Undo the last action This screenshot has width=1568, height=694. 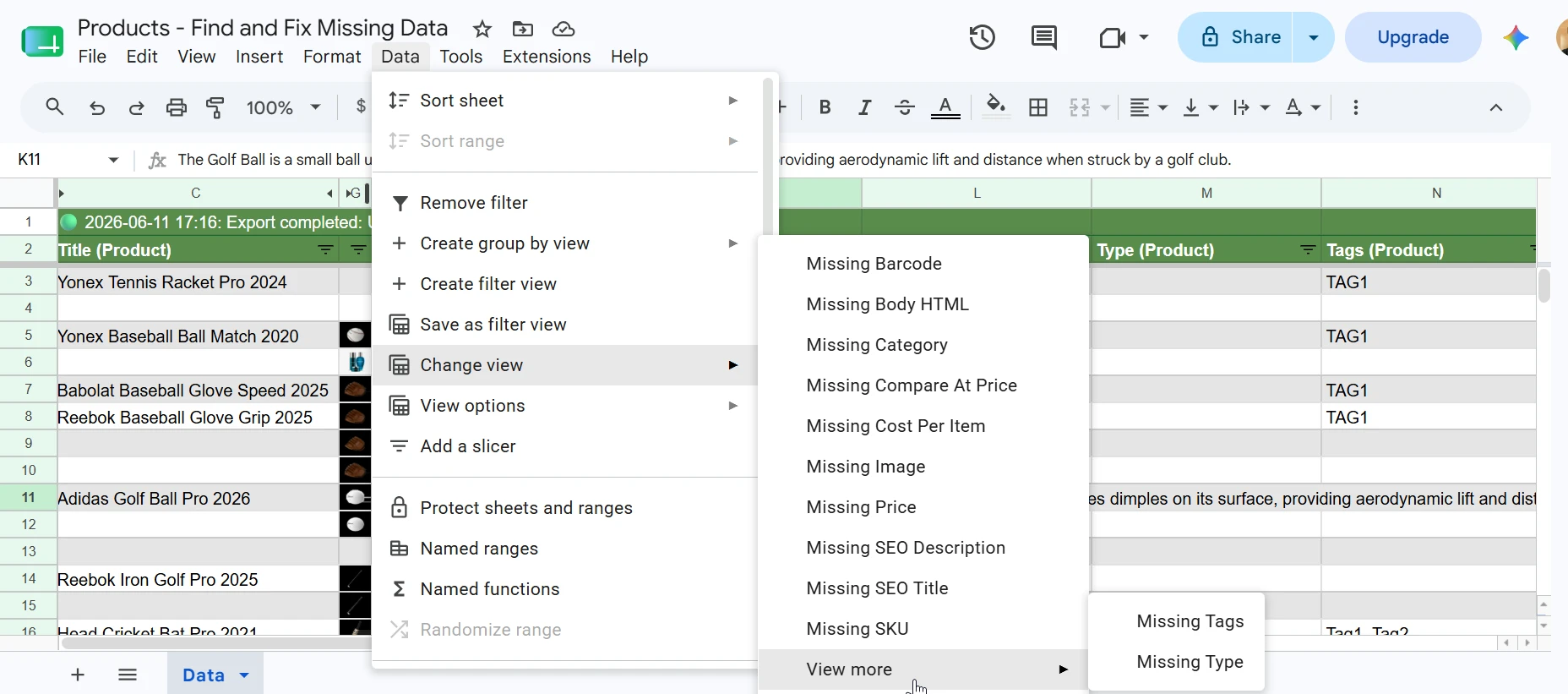(x=97, y=107)
